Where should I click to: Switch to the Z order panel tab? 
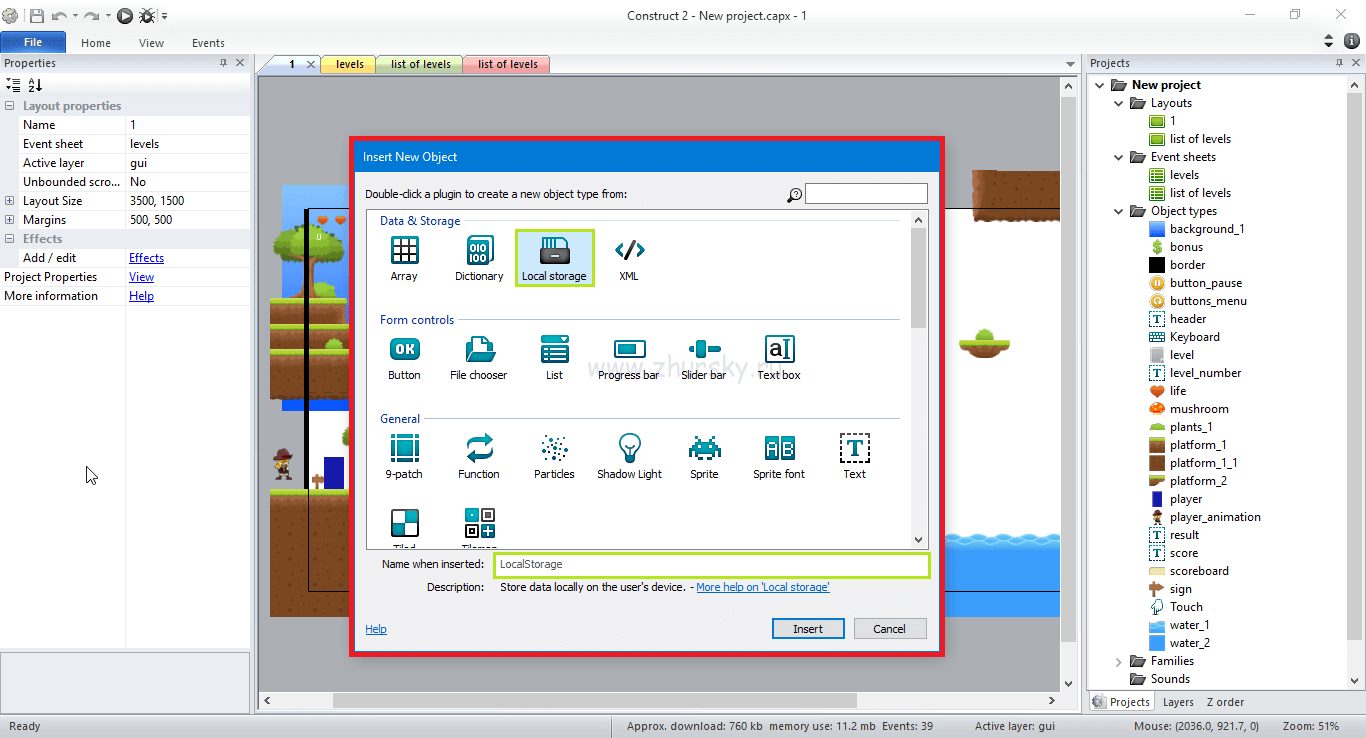click(1225, 702)
